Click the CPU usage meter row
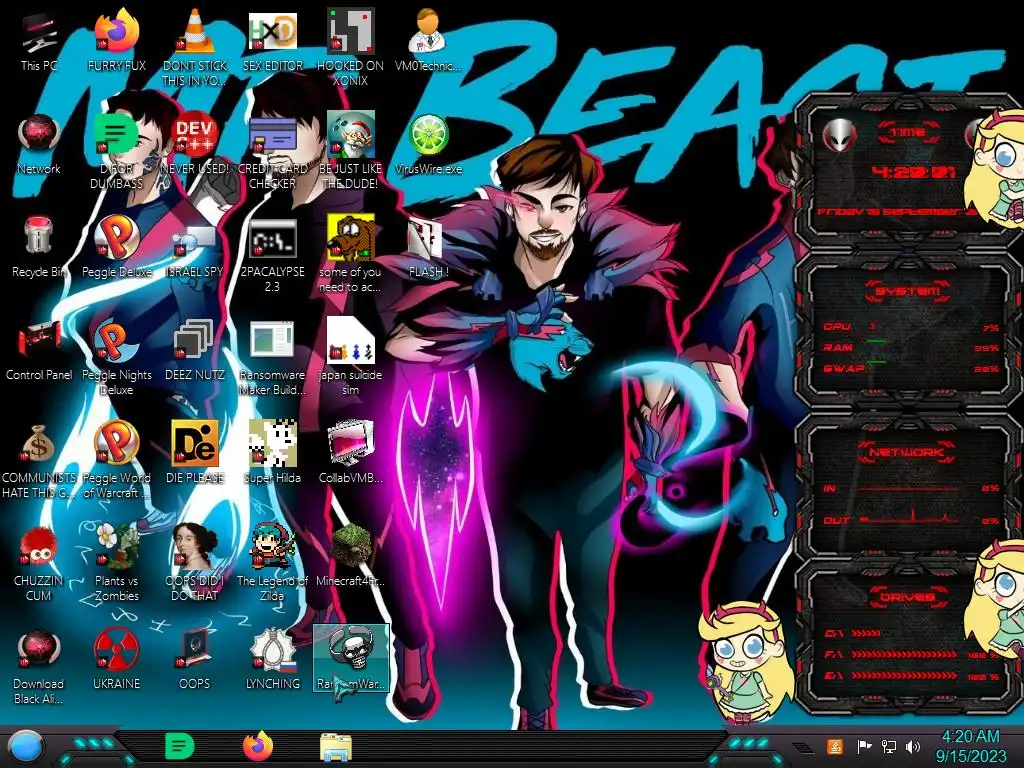The height and width of the screenshot is (768, 1024). [911, 327]
